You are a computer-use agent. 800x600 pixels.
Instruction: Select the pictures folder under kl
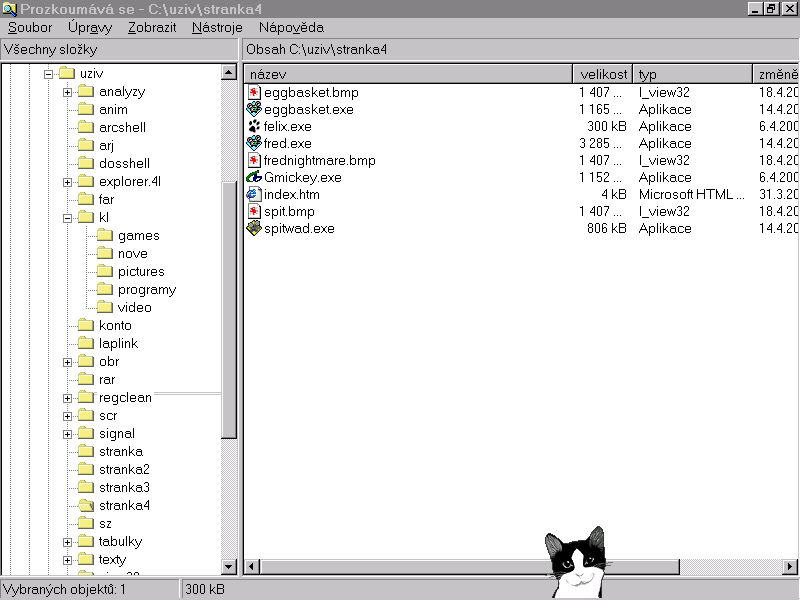tap(140, 272)
